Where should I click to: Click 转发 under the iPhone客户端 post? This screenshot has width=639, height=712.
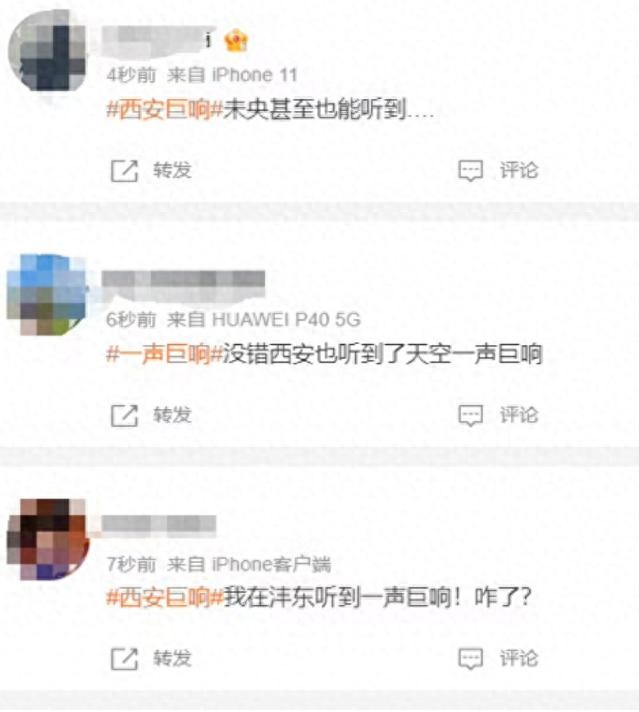(172, 658)
